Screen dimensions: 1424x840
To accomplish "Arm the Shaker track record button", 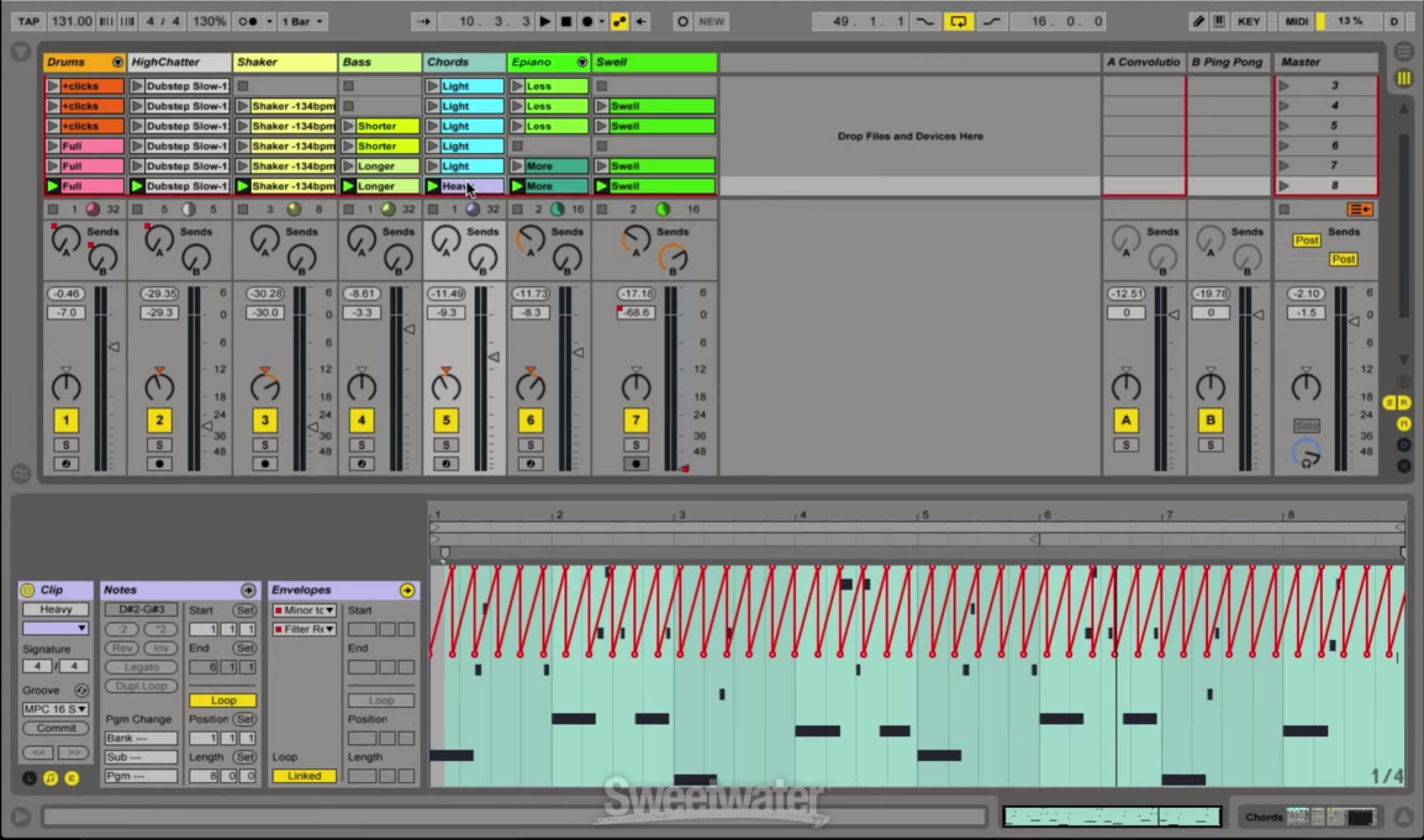I will [x=265, y=464].
